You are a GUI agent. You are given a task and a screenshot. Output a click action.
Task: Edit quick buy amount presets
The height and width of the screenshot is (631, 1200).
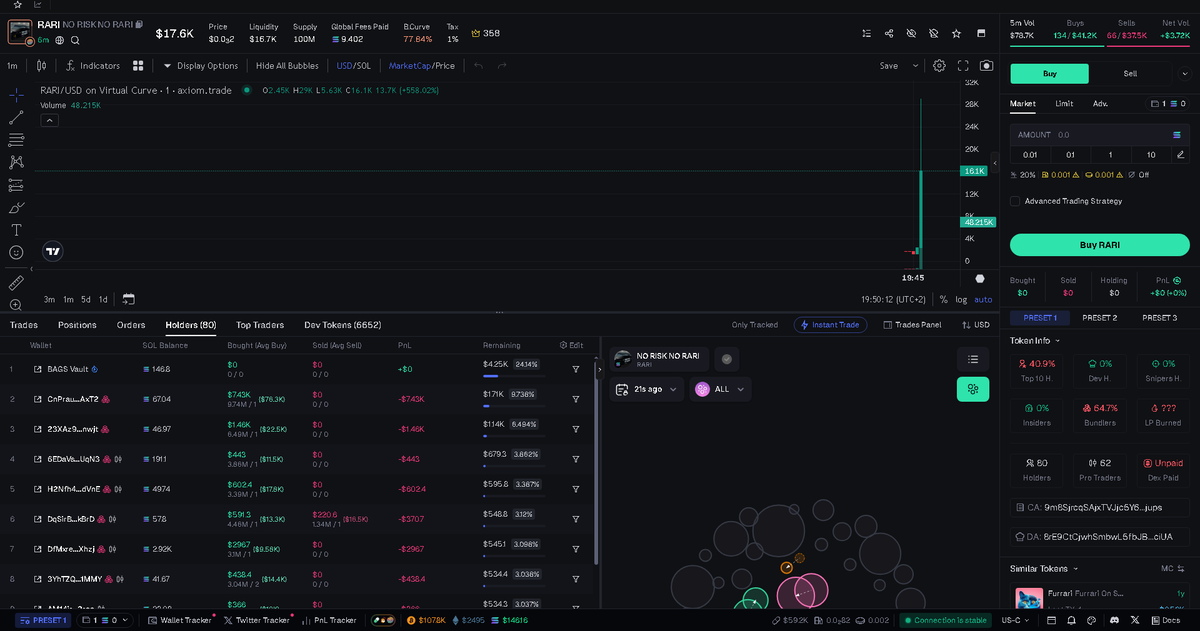click(1181, 155)
